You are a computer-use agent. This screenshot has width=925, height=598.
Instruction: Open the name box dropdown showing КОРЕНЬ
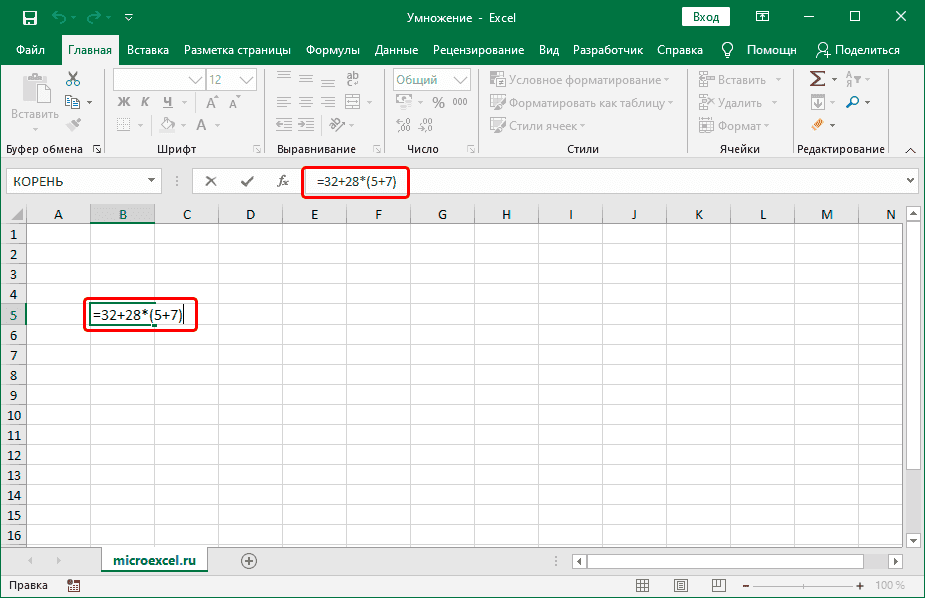(x=152, y=182)
